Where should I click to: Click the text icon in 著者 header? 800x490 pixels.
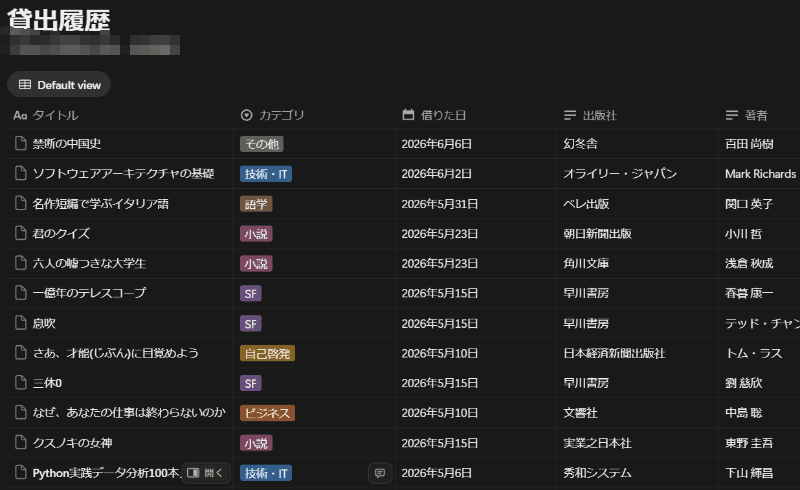732,115
